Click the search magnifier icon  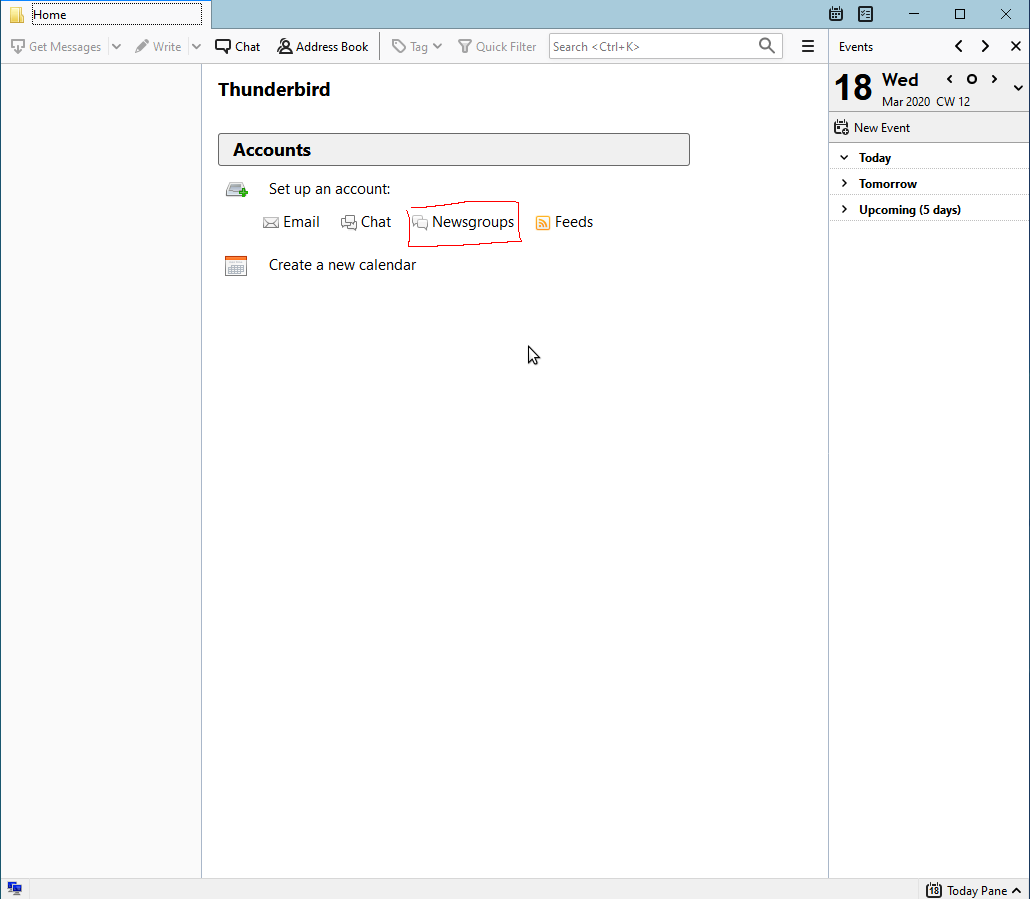tap(767, 46)
